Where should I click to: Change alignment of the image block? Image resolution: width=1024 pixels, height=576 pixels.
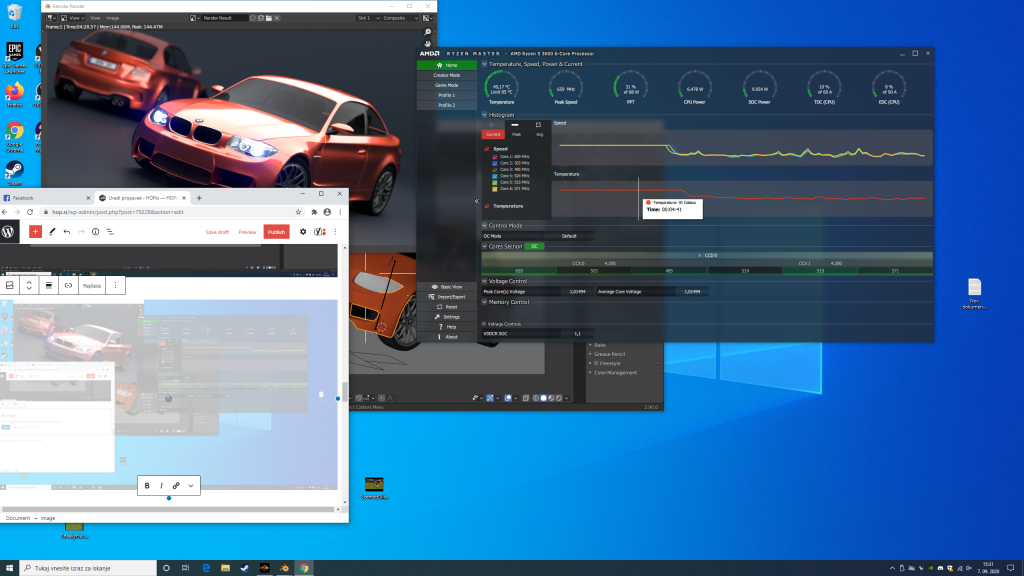click(48, 285)
